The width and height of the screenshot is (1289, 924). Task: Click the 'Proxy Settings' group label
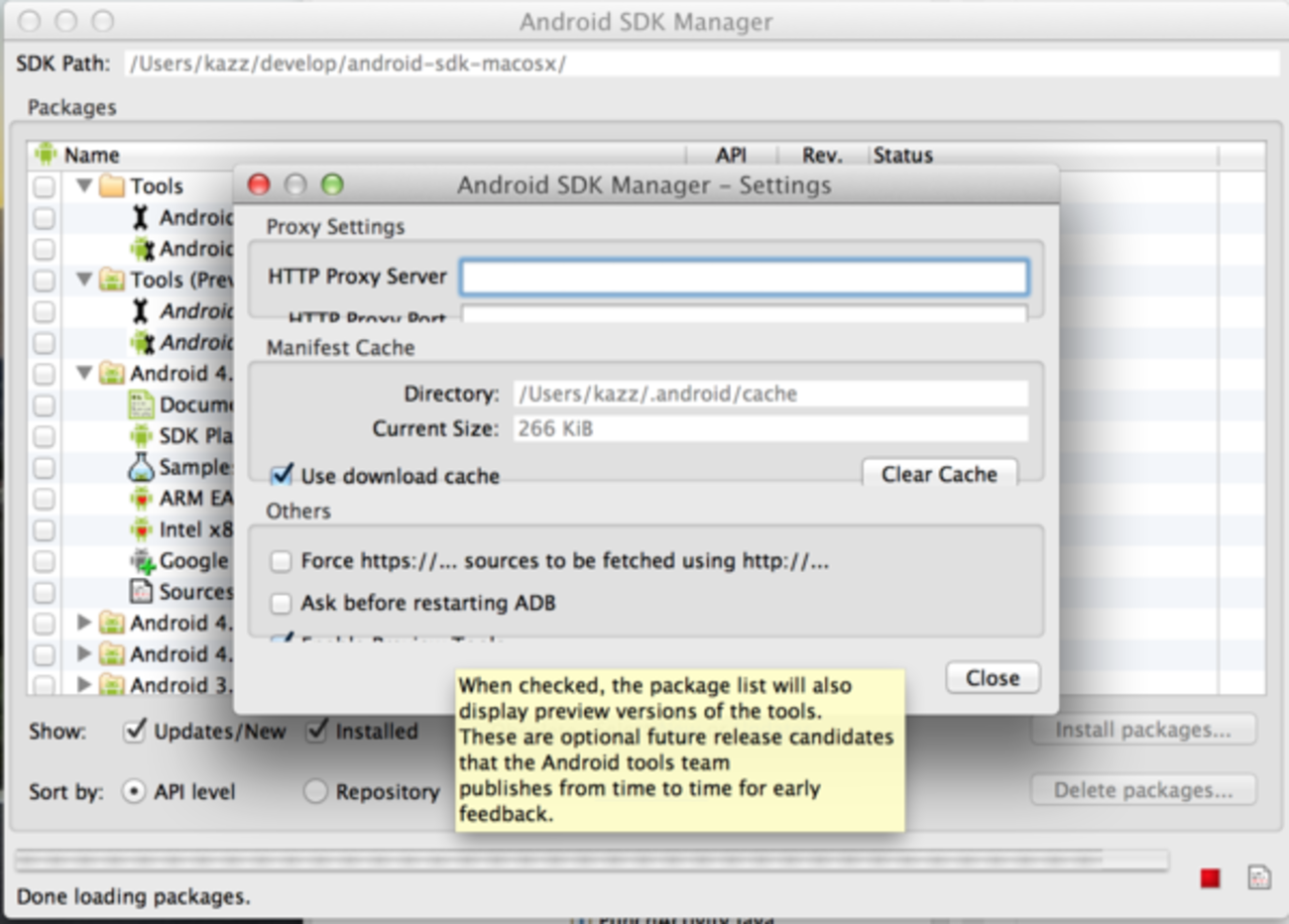[x=335, y=227]
